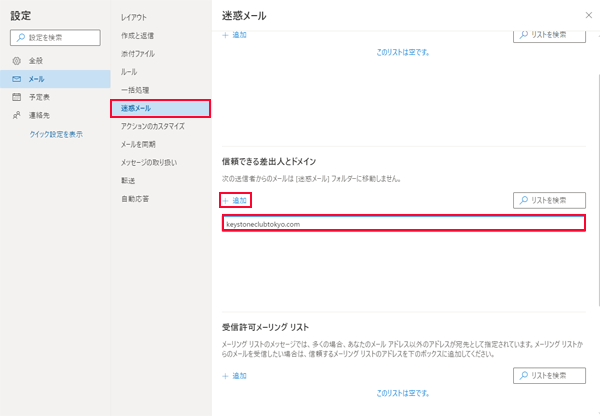Click the envelope icon beside メール
Viewport: 600px width, 416px height.
point(16,79)
